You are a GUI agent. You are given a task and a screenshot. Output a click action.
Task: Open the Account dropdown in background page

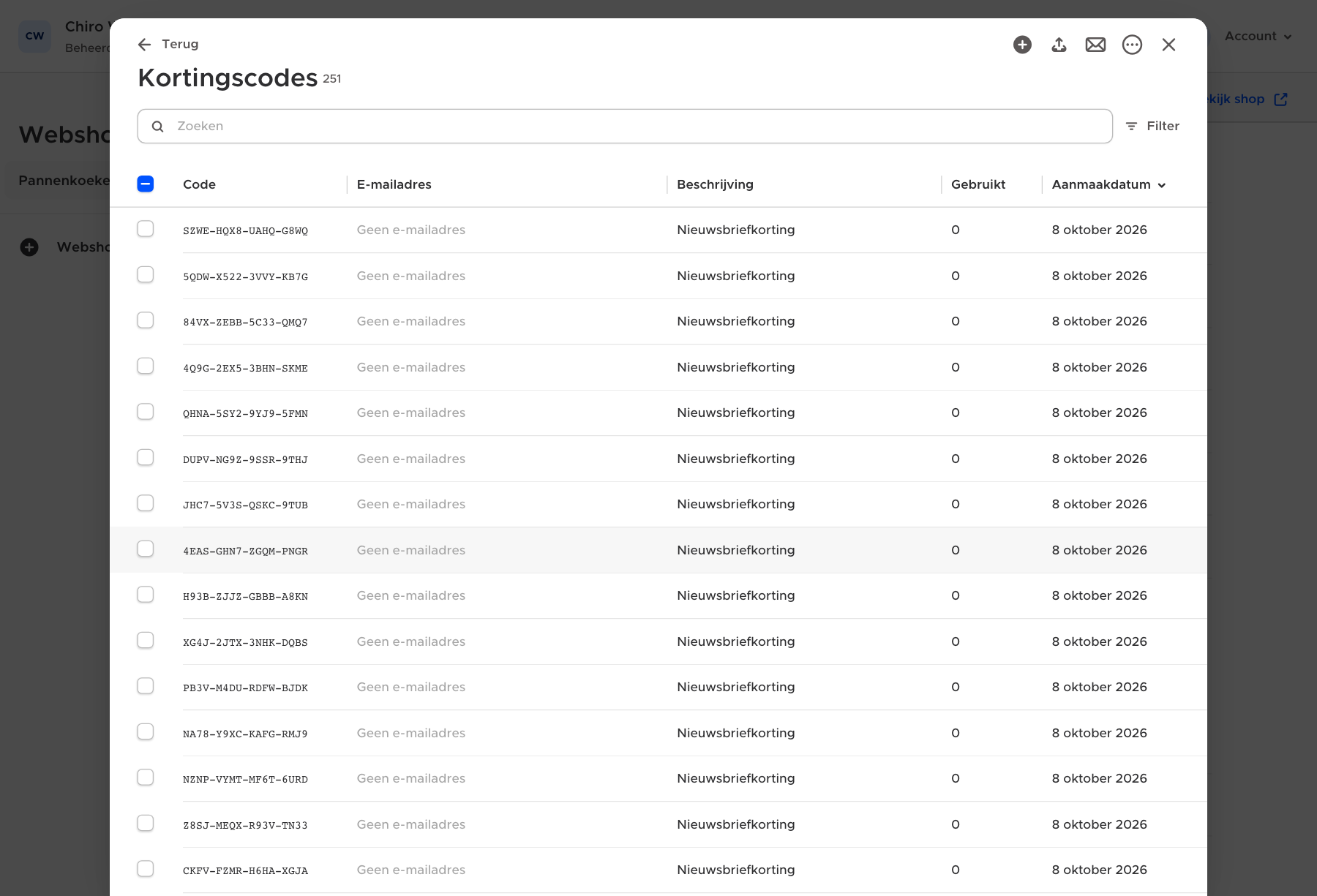click(1258, 36)
